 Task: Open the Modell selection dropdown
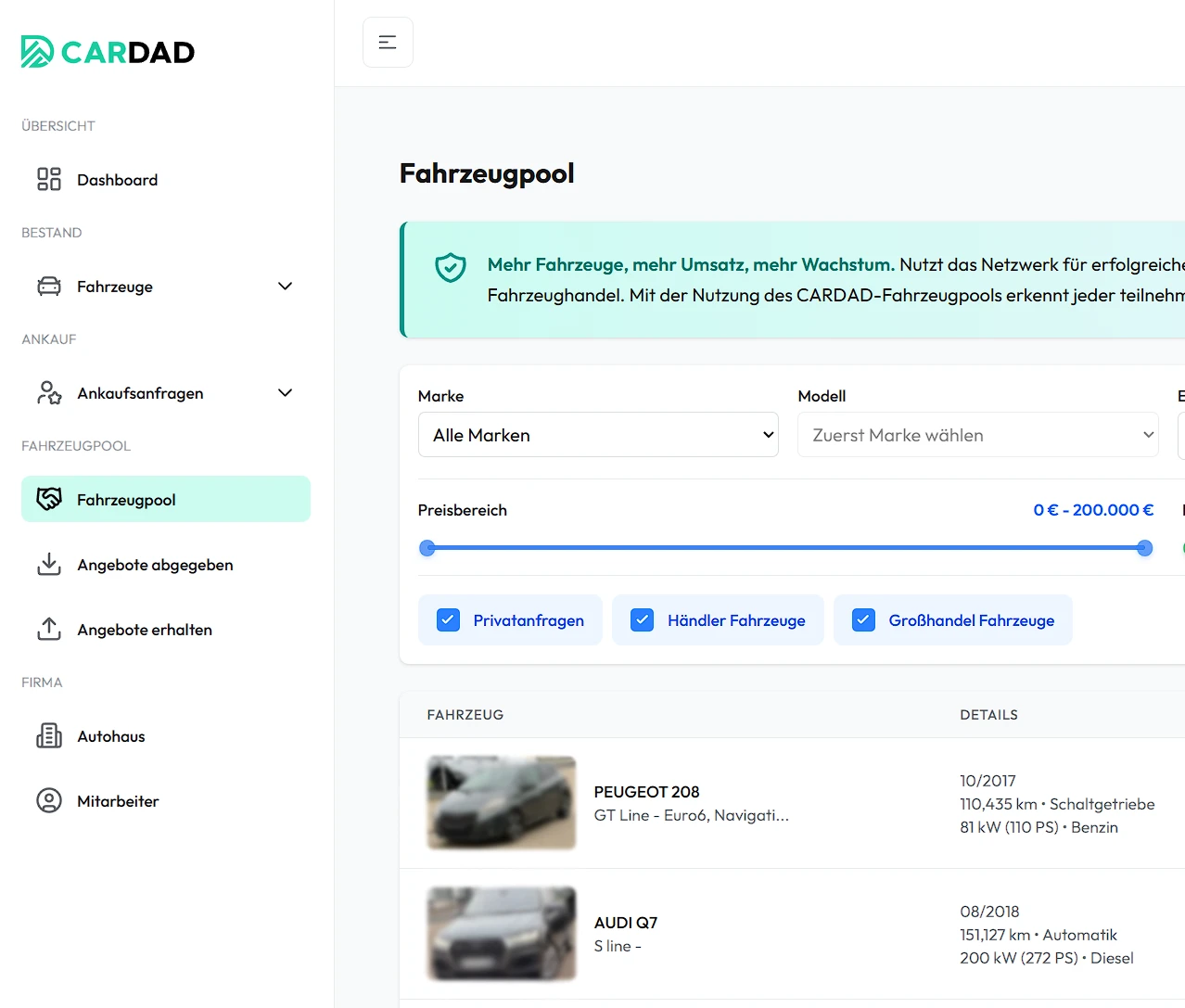tap(977, 435)
